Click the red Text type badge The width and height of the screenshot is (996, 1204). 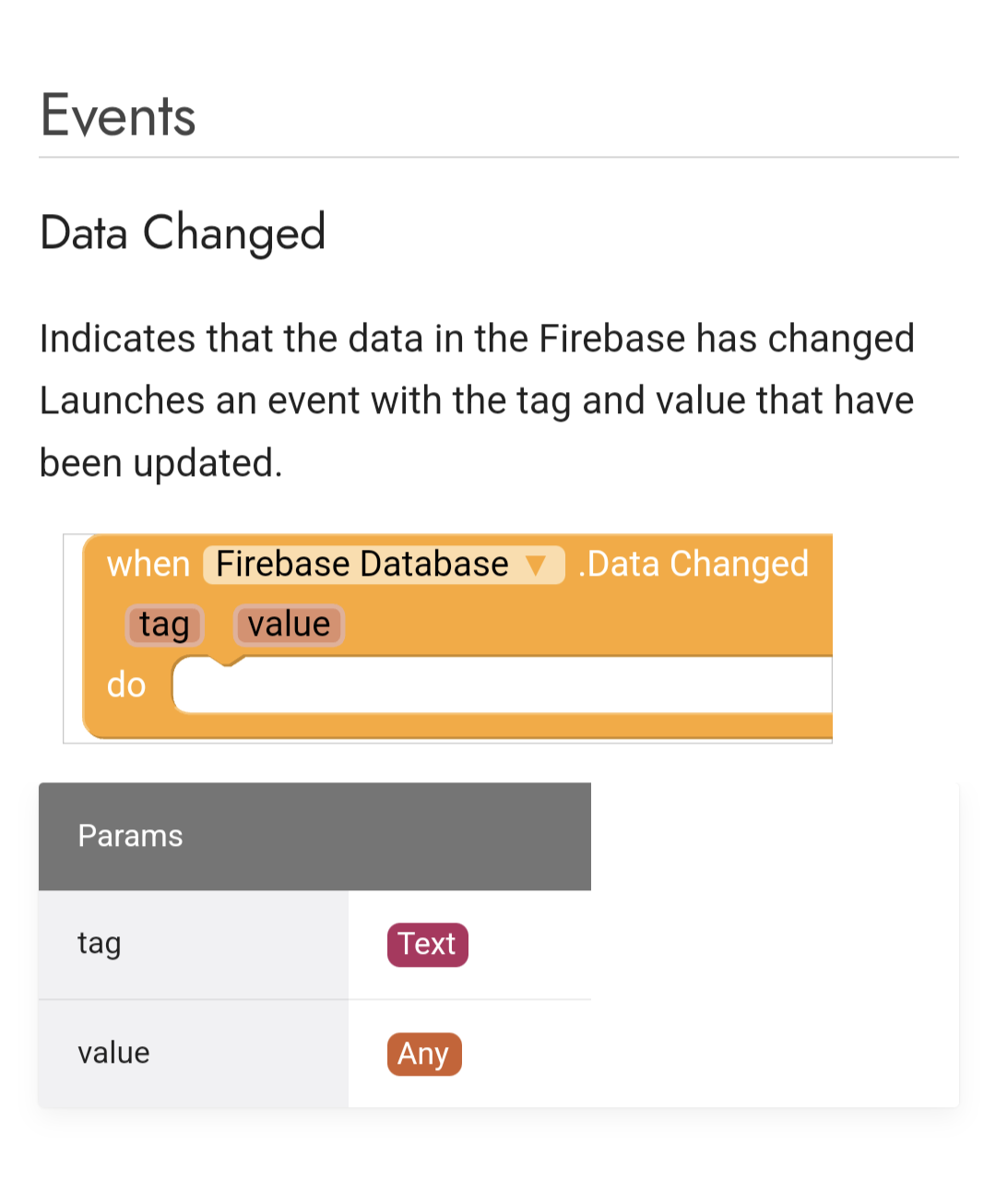click(427, 944)
